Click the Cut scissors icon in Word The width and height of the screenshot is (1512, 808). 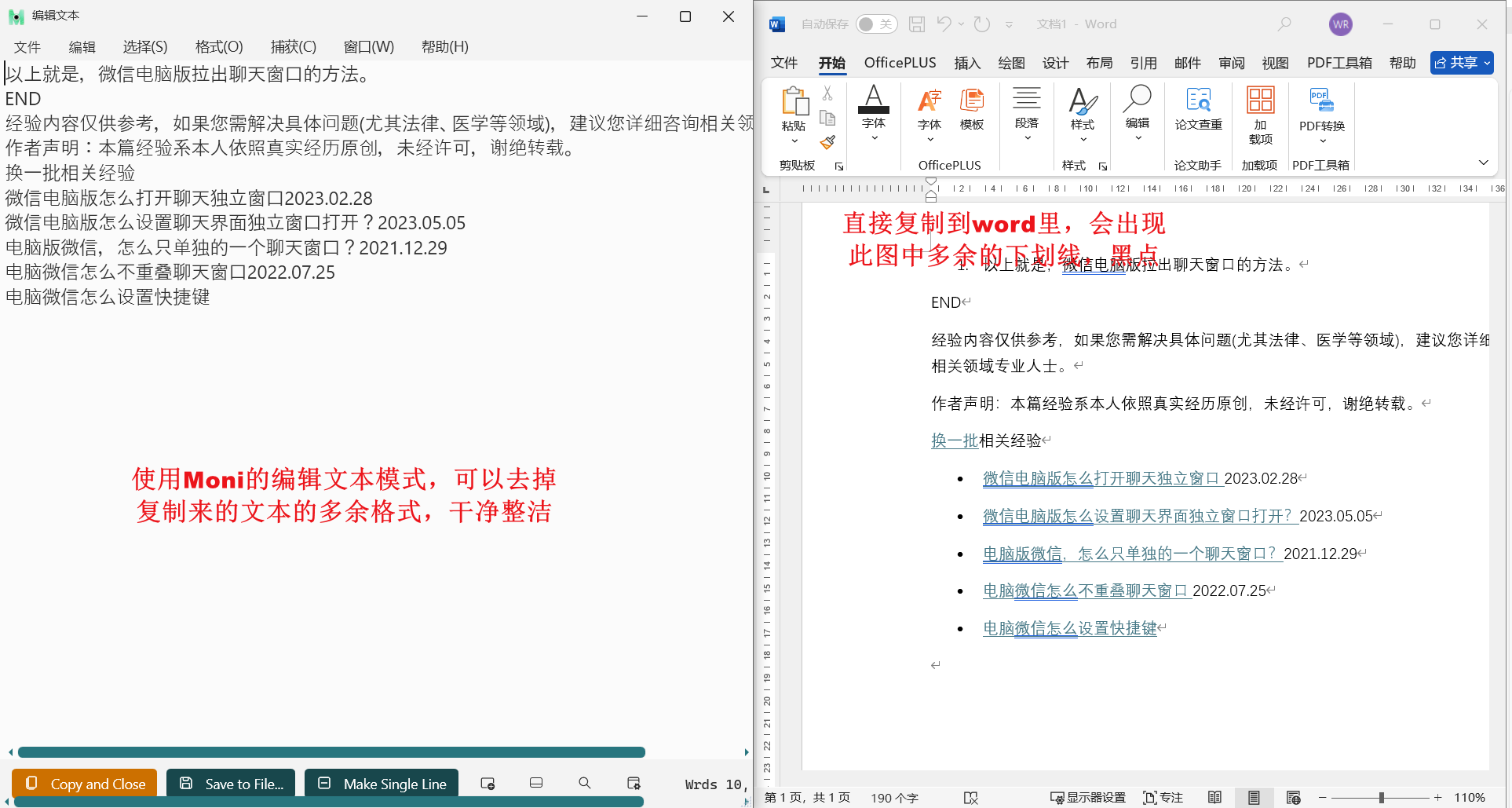point(827,93)
